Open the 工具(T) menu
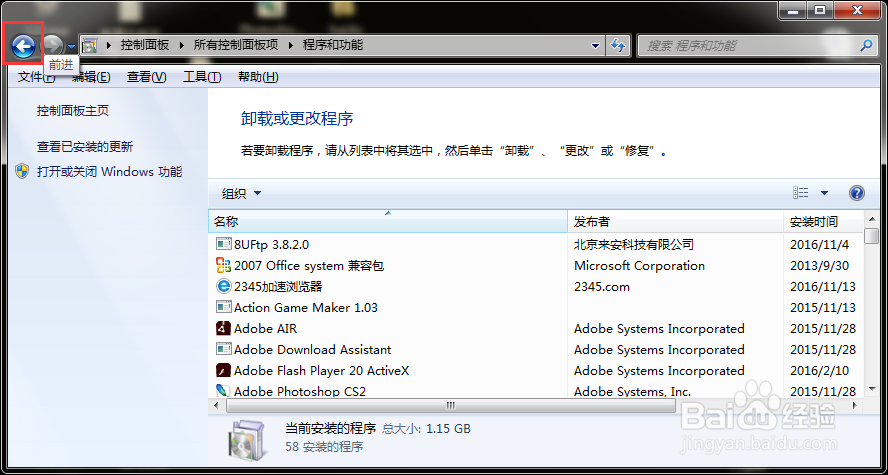The image size is (888, 475). [x=202, y=77]
